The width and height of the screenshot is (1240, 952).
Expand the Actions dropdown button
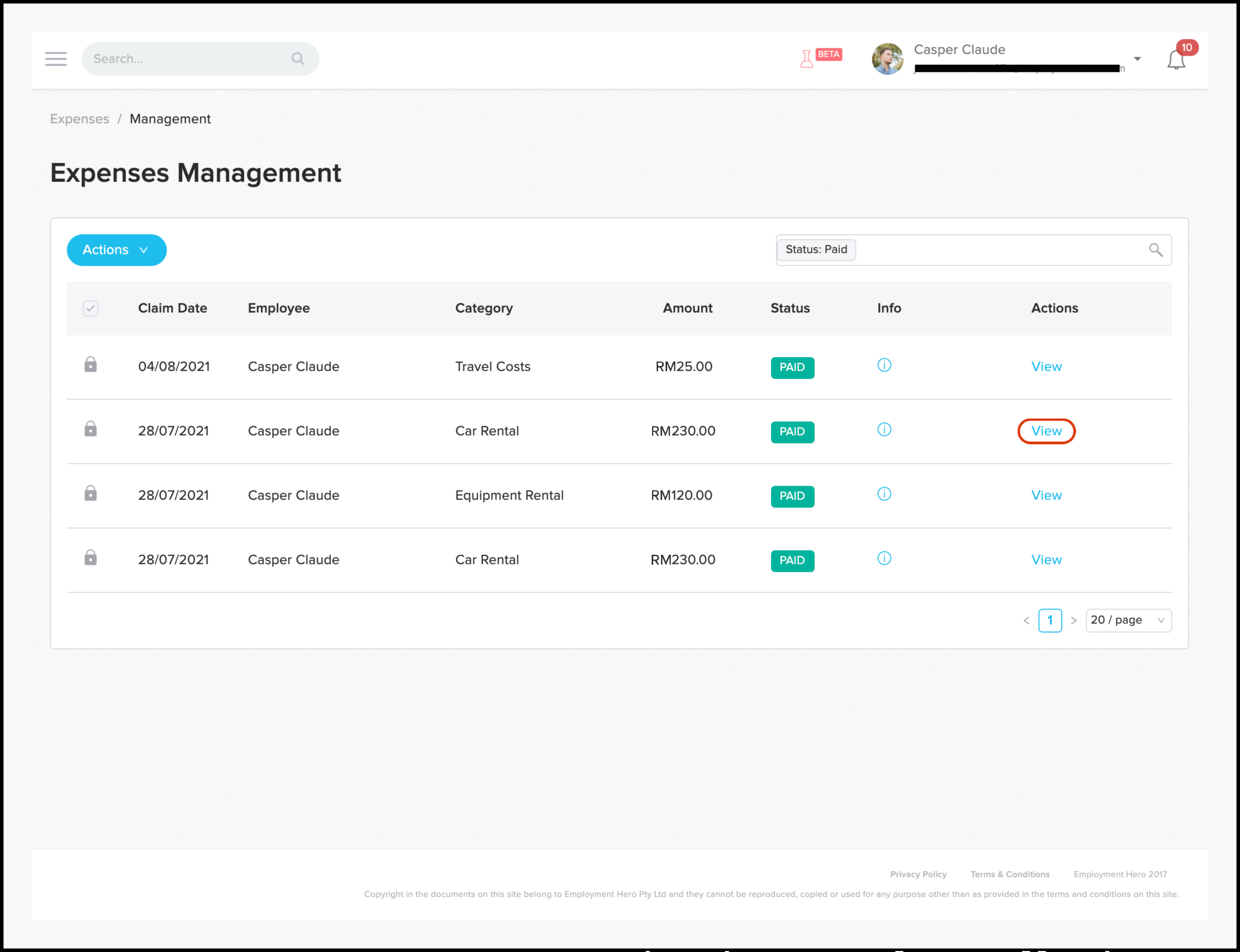(116, 250)
